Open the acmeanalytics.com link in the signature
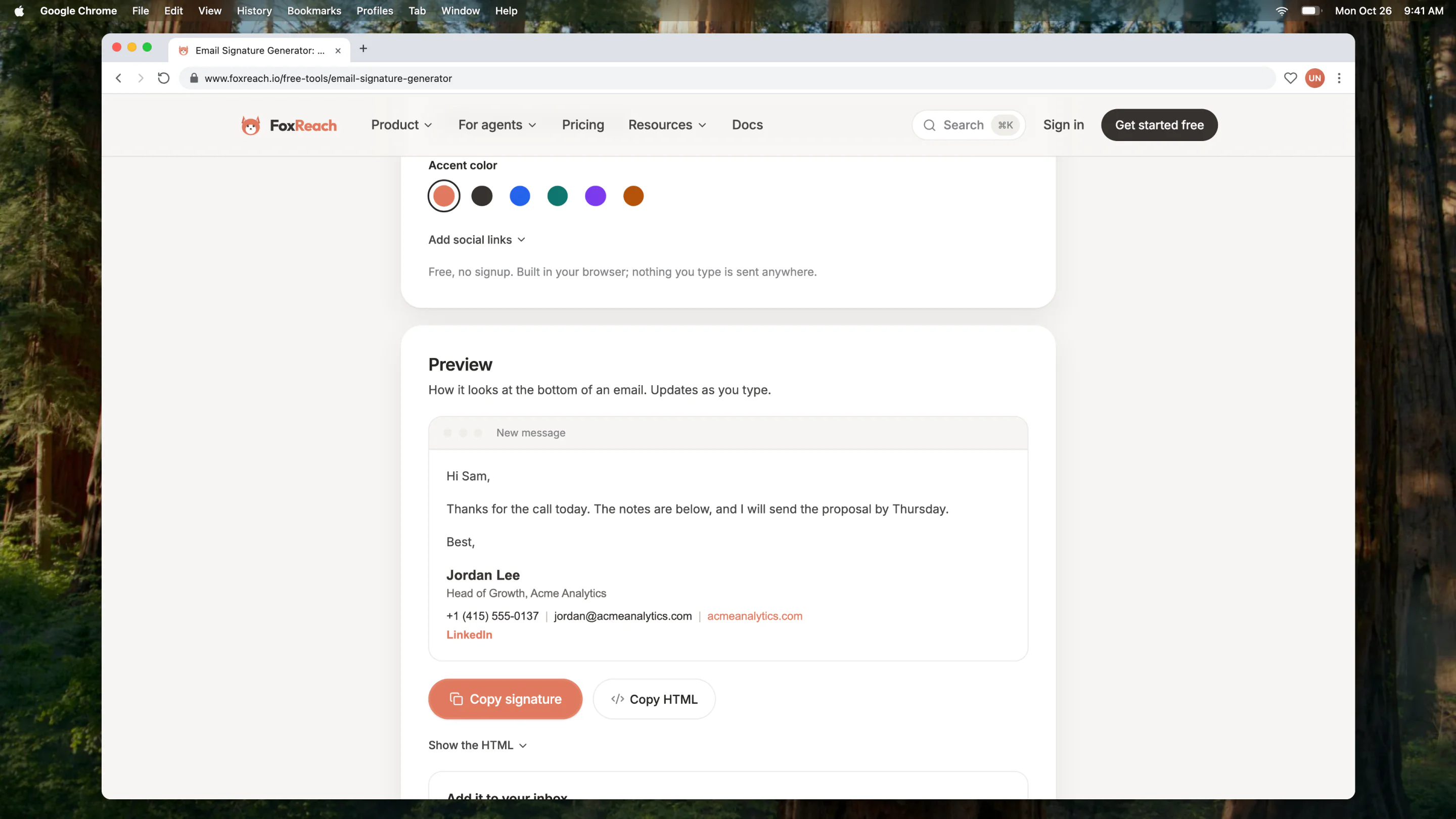 click(755, 616)
